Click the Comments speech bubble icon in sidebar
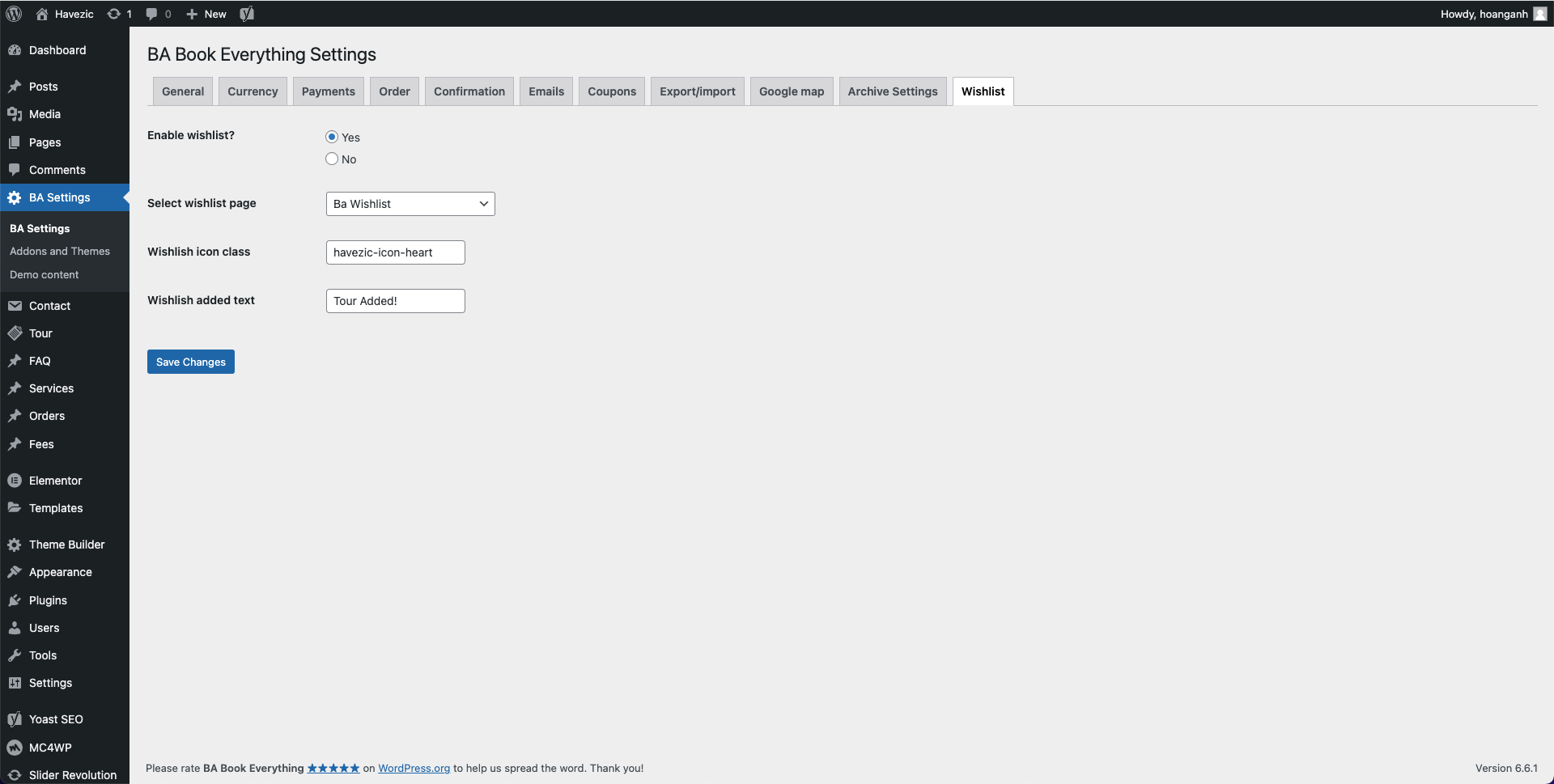Screen dimensions: 1554x784 15,170
